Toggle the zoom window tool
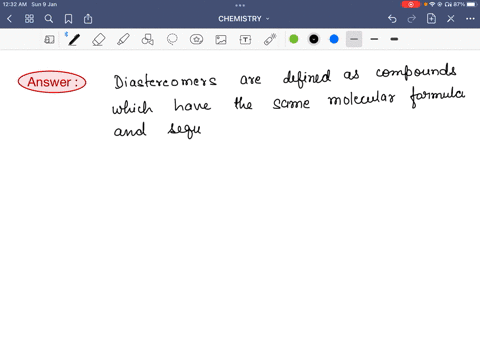Viewport: 480px width, 360px height. (x=49, y=39)
